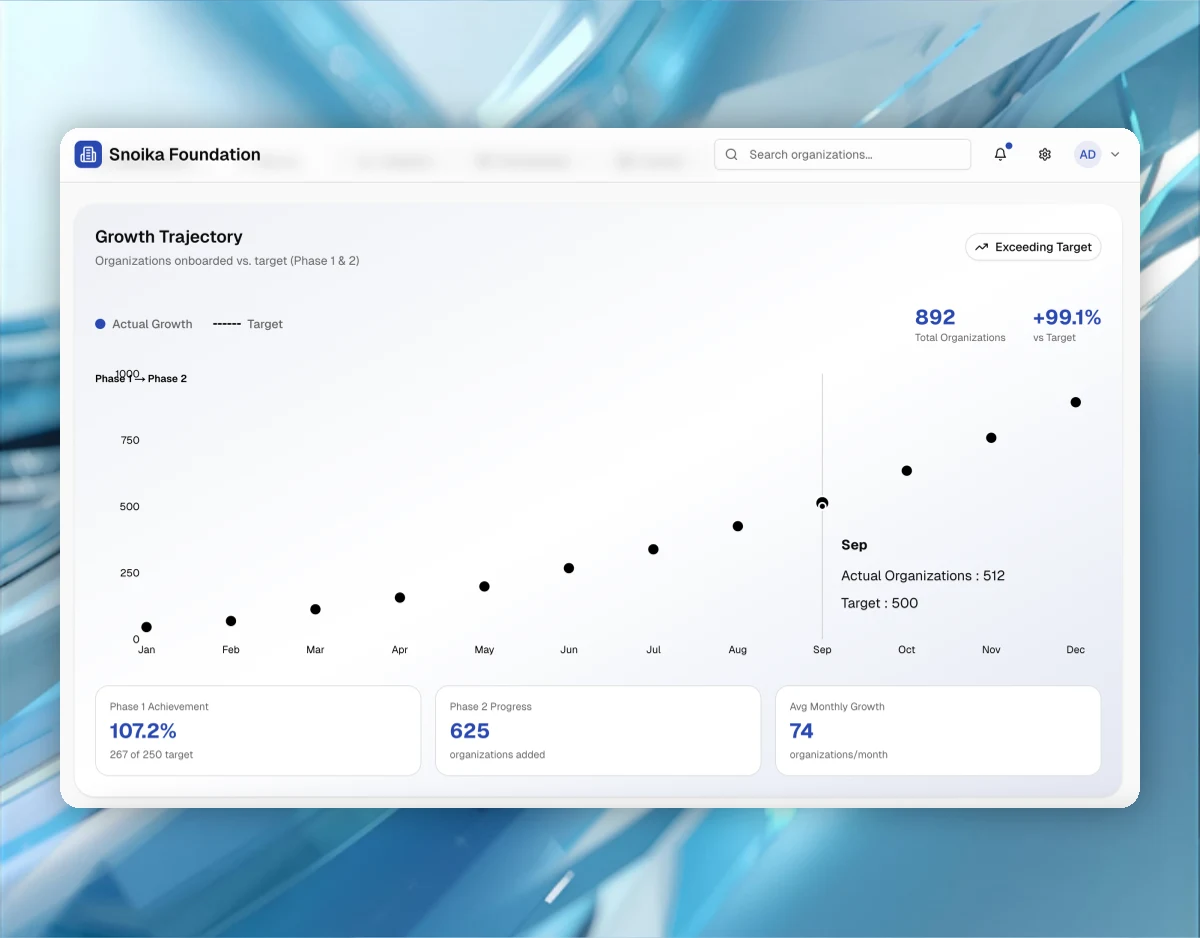Select the Jul data point

(x=653, y=549)
